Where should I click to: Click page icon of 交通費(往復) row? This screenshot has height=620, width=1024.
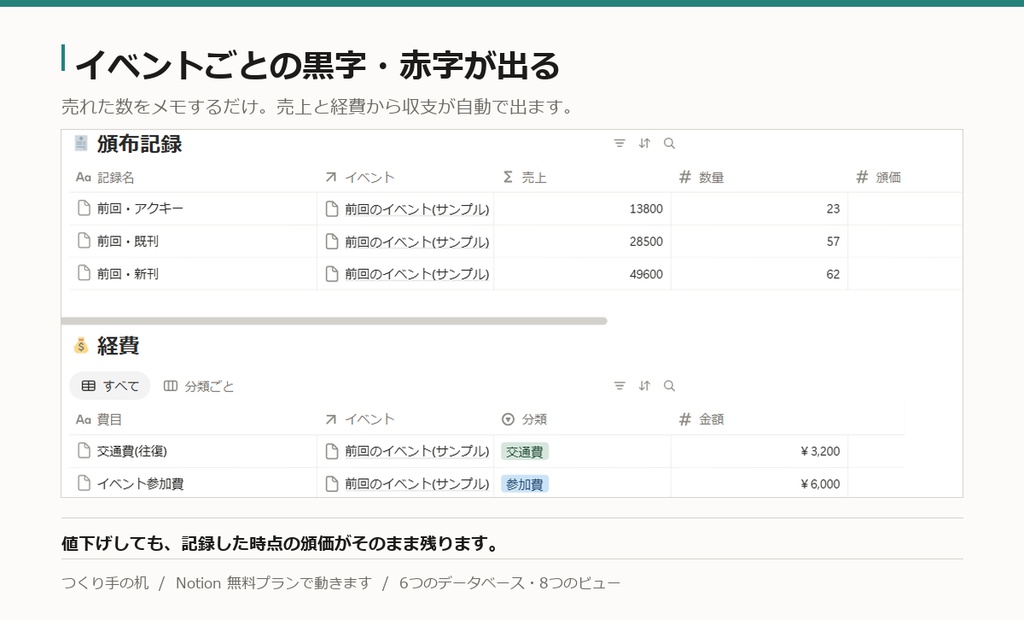click(x=84, y=450)
